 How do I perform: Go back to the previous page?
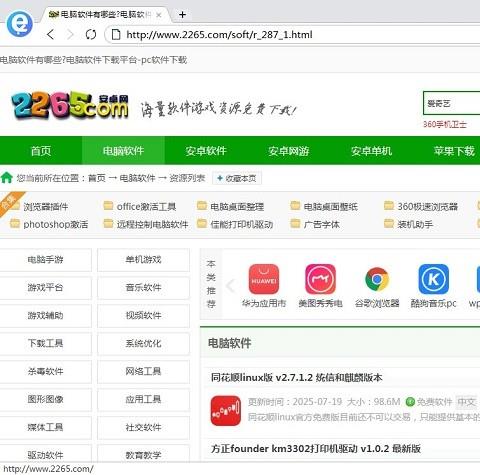coord(51,34)
